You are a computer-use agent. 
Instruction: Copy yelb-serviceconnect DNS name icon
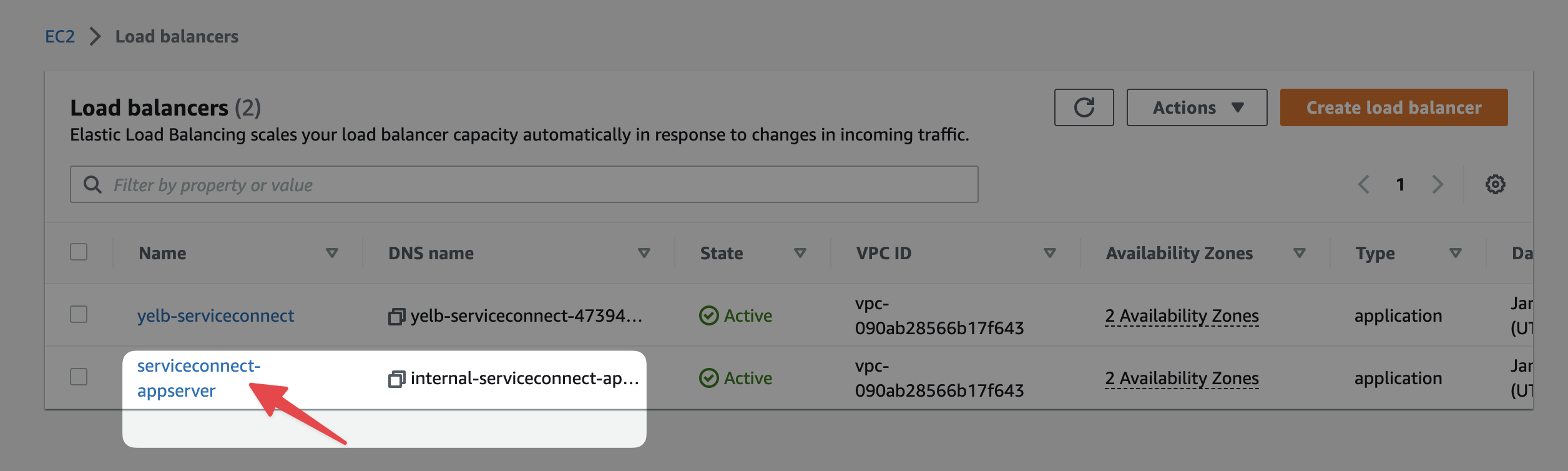[396, 317]
